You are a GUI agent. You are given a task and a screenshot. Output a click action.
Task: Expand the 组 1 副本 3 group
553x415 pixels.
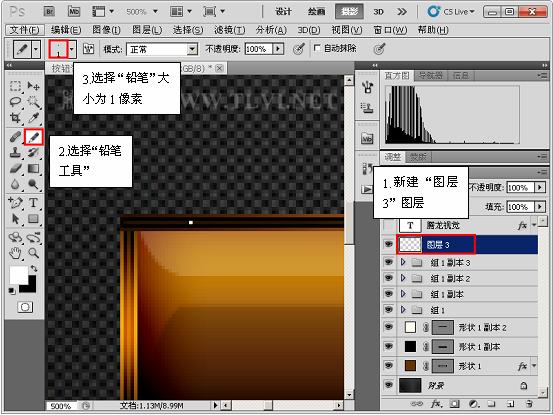(x=403, y=262)
